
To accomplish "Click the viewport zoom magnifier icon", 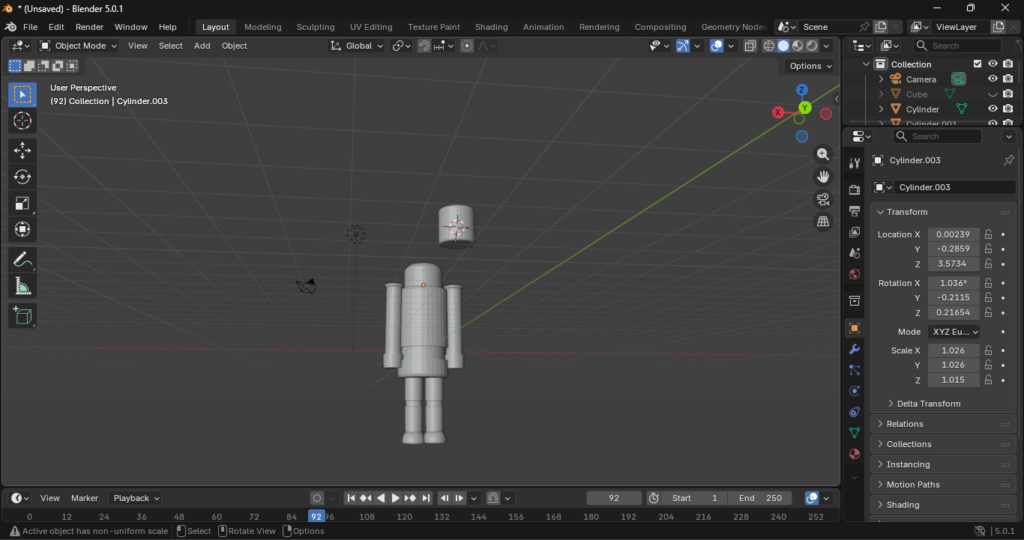I will click(x=823, y=154).
